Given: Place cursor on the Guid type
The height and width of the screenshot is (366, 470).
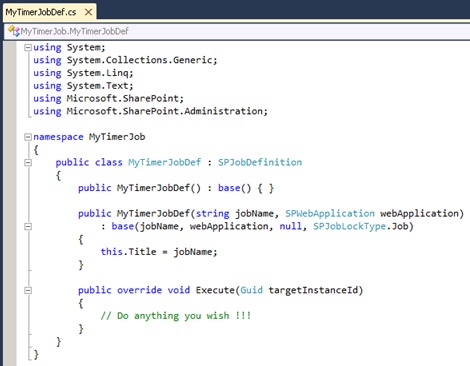Looking at the screenshot, I should (x=251, y=290).
